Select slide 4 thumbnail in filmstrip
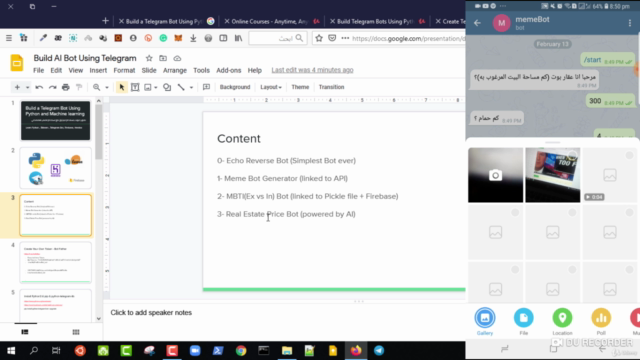Screen dimensions: 640x360 pos(56,262)
